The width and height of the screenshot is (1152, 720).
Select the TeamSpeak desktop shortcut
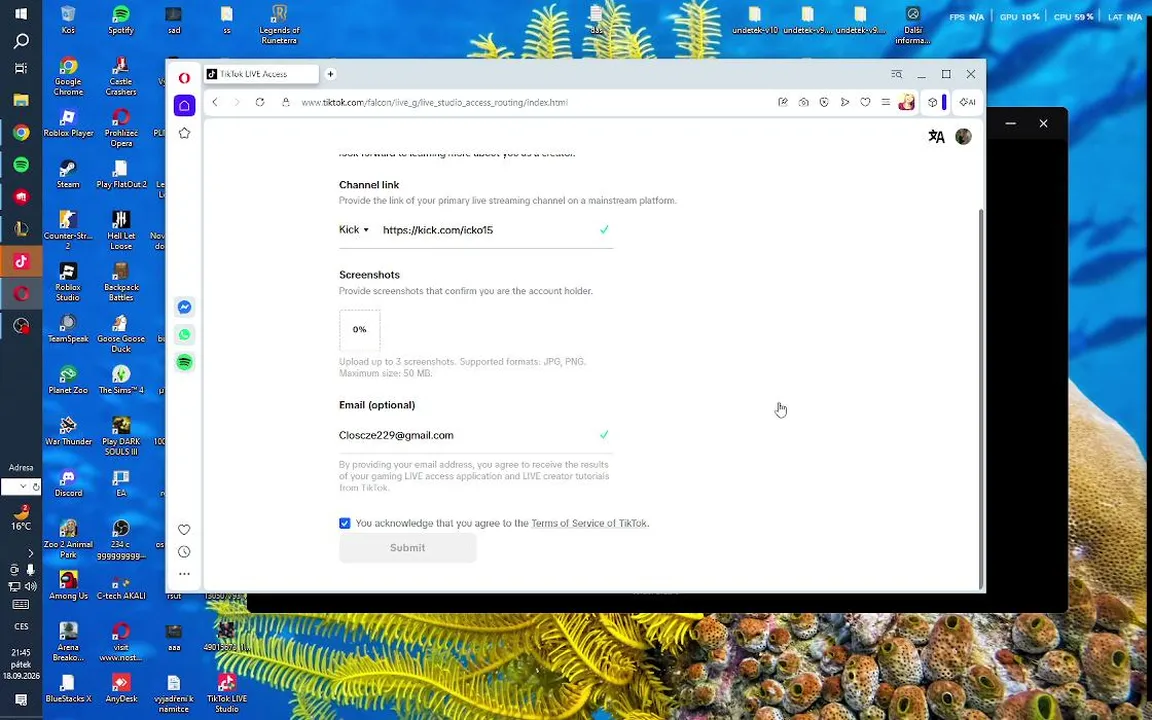click(68, 328)
